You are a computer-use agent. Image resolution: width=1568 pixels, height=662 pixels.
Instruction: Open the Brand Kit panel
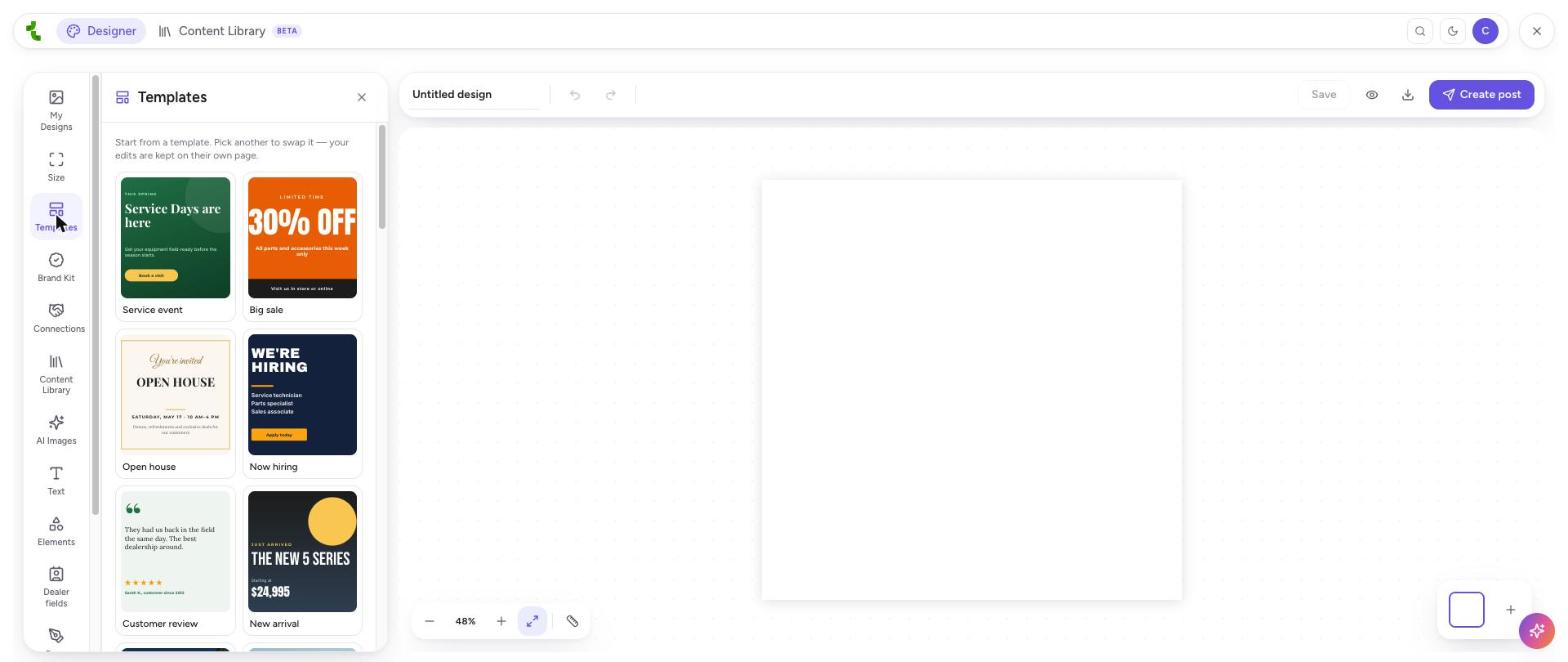click(56, 267)
